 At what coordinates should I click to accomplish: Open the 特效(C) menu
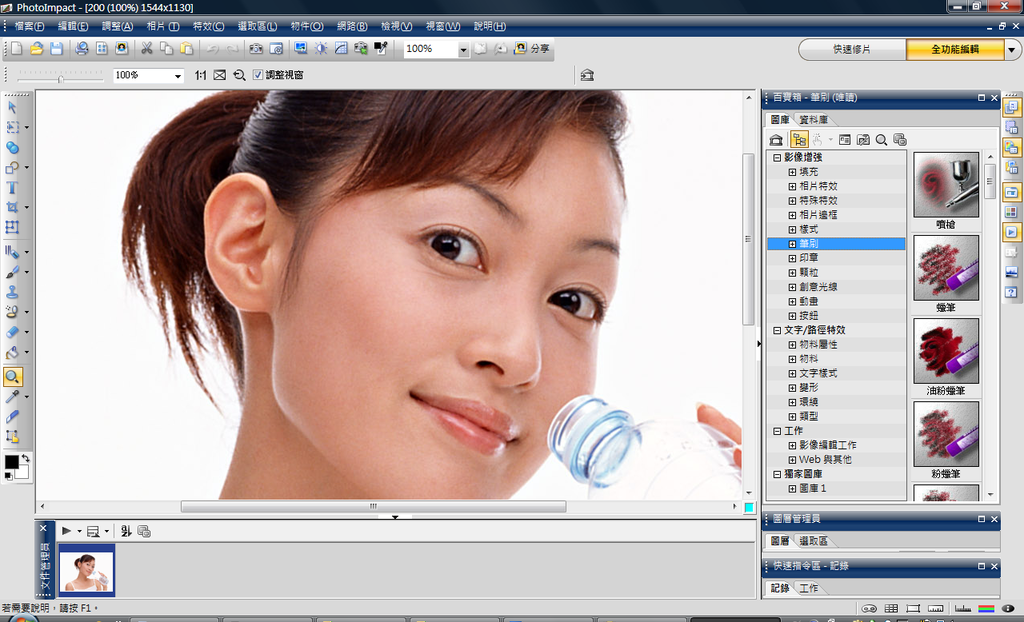(208, 26)
